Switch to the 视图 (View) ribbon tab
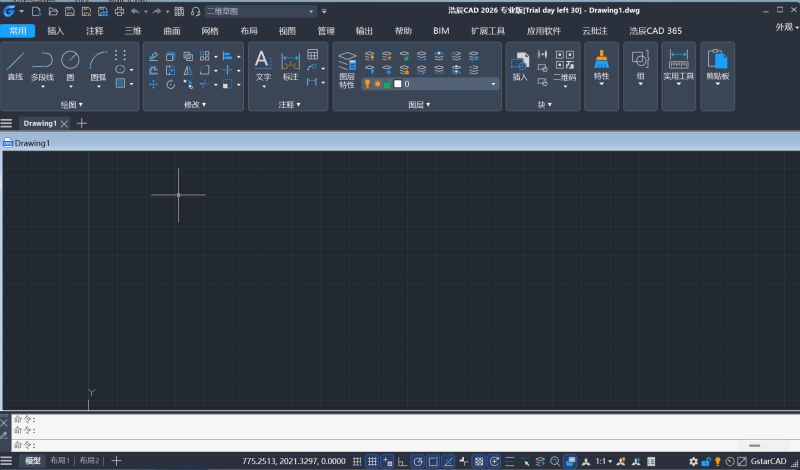Screen dimensions: 800x470 pyautogui.click(x=287, y=31)
